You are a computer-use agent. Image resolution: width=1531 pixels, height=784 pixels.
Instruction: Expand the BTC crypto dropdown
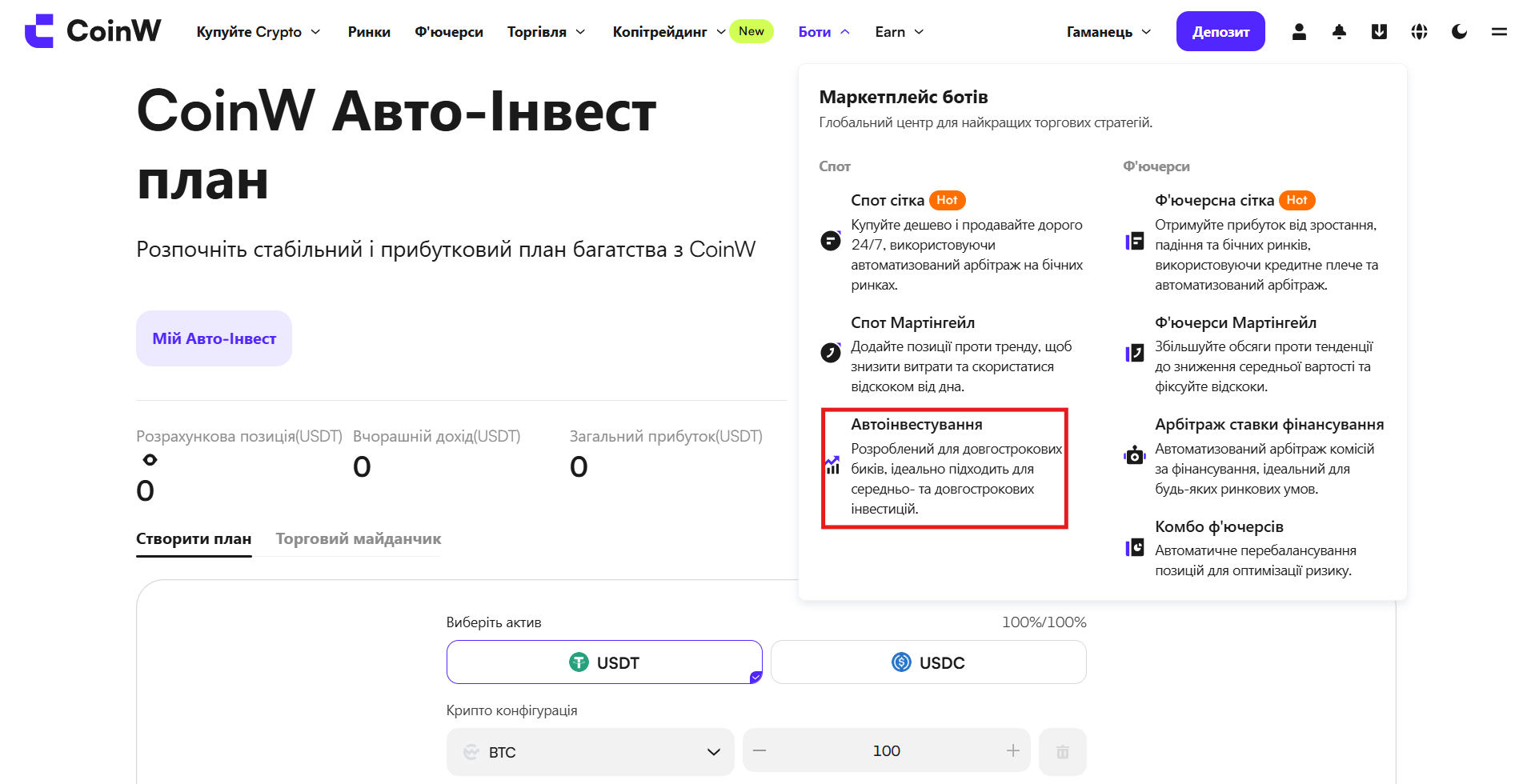point(591,752)
